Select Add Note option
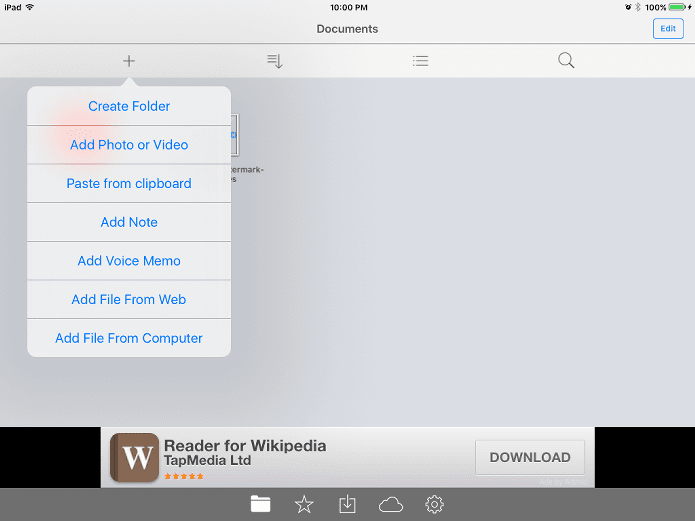The height and width of the screenshot is (521, 695). 129,222
